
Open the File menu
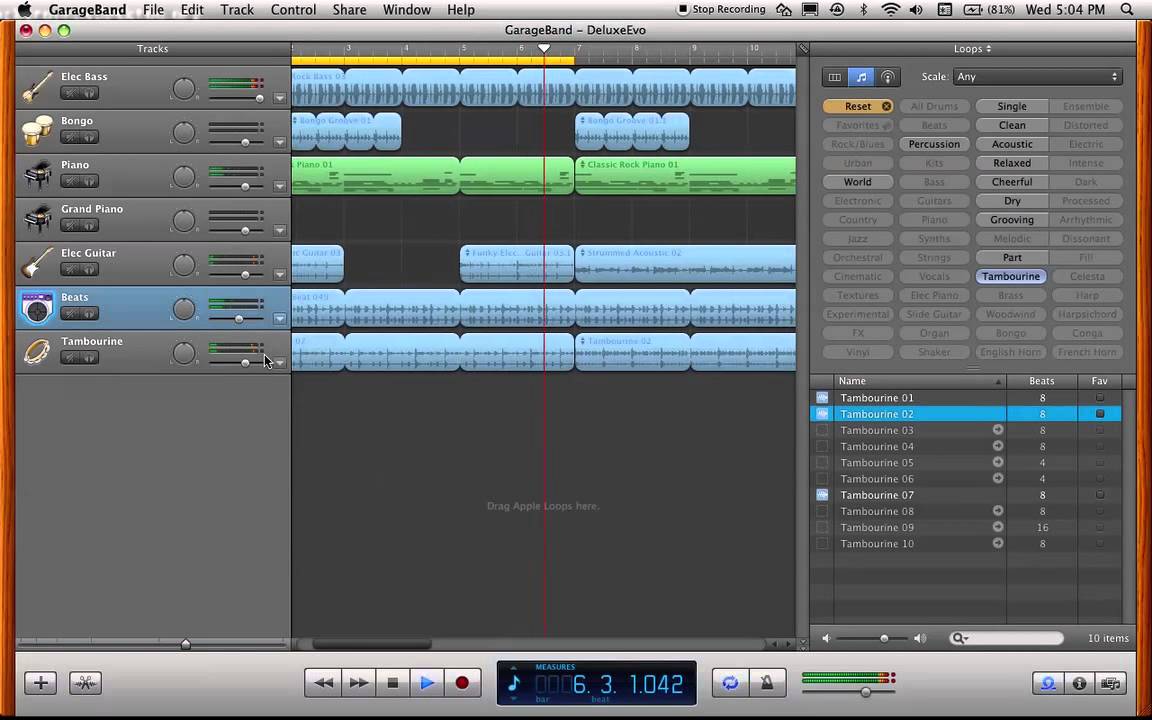[x=154, y=10]
